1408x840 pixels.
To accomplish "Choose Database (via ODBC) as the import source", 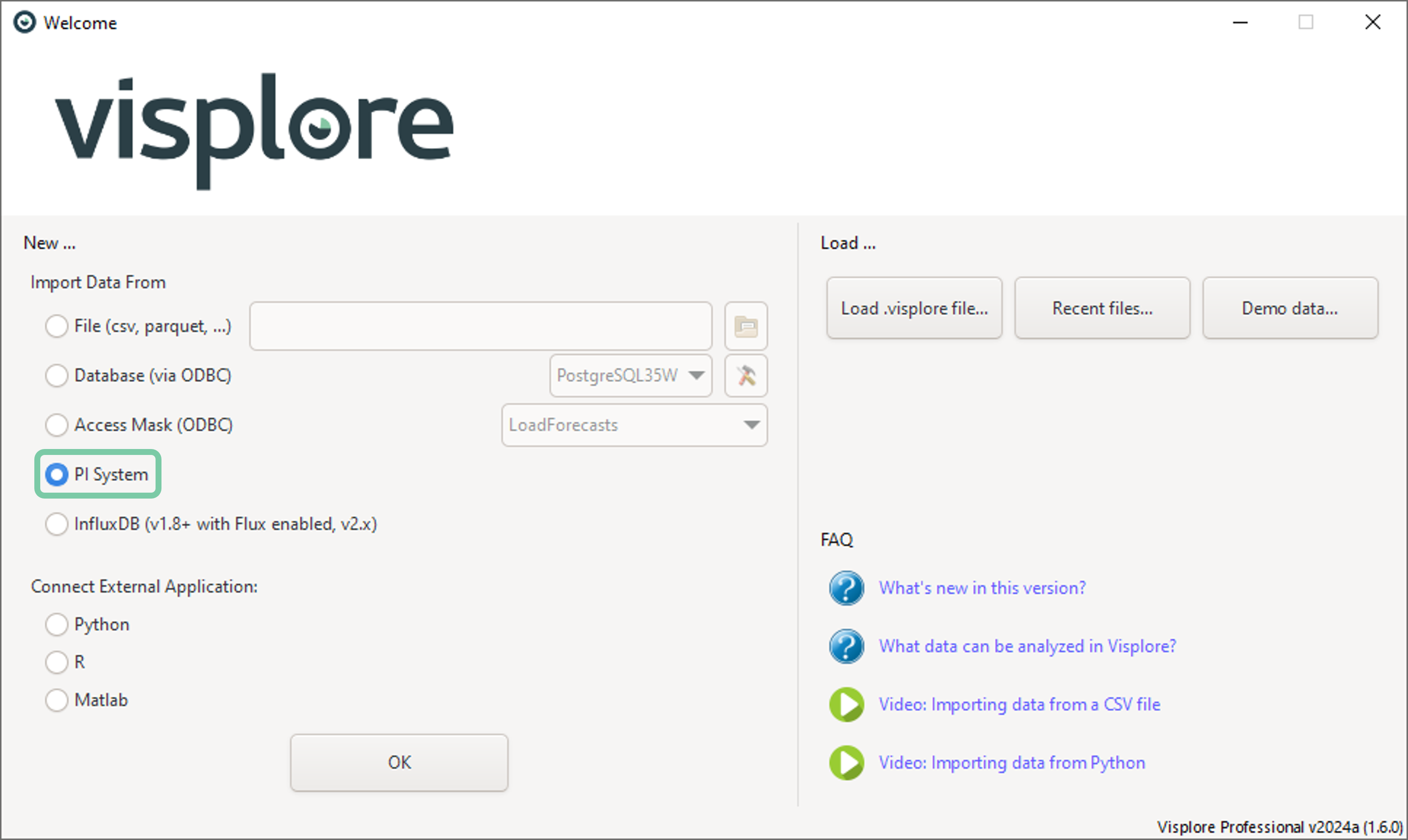I will click(57, 376).
